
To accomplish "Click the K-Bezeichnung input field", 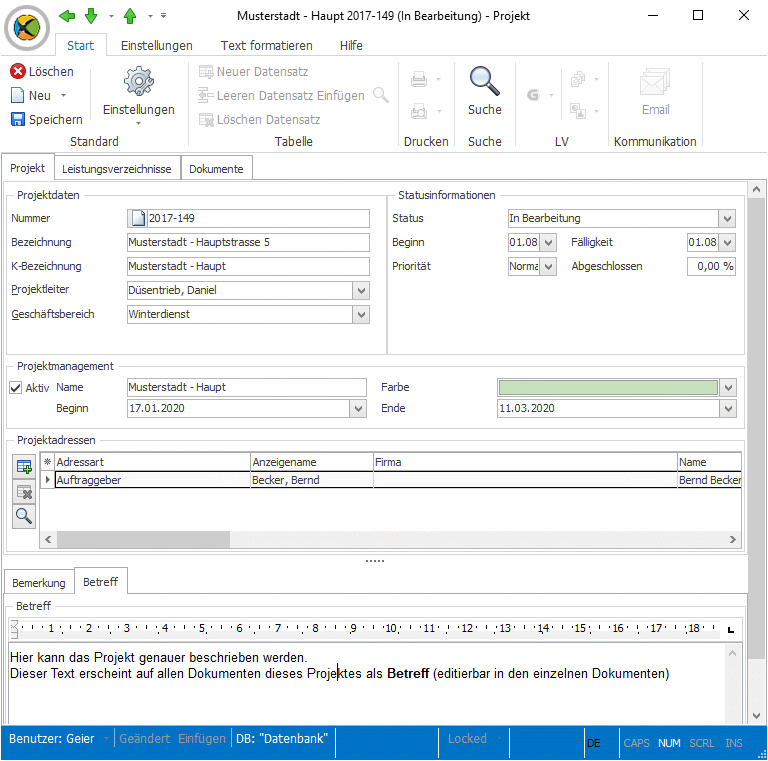I will [248, 266].
